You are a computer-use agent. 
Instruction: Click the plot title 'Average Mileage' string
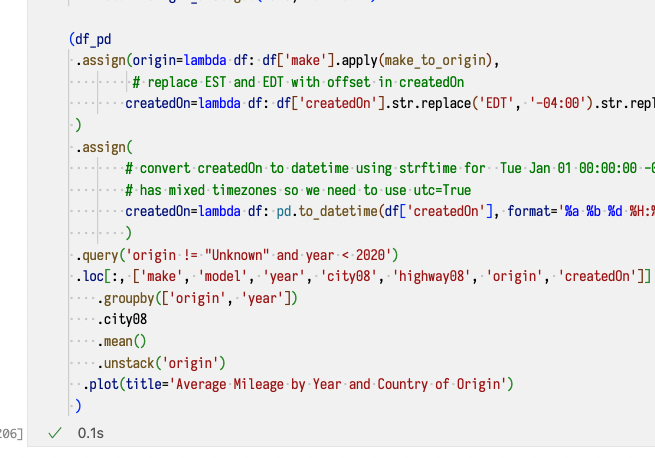coord(342,384)
